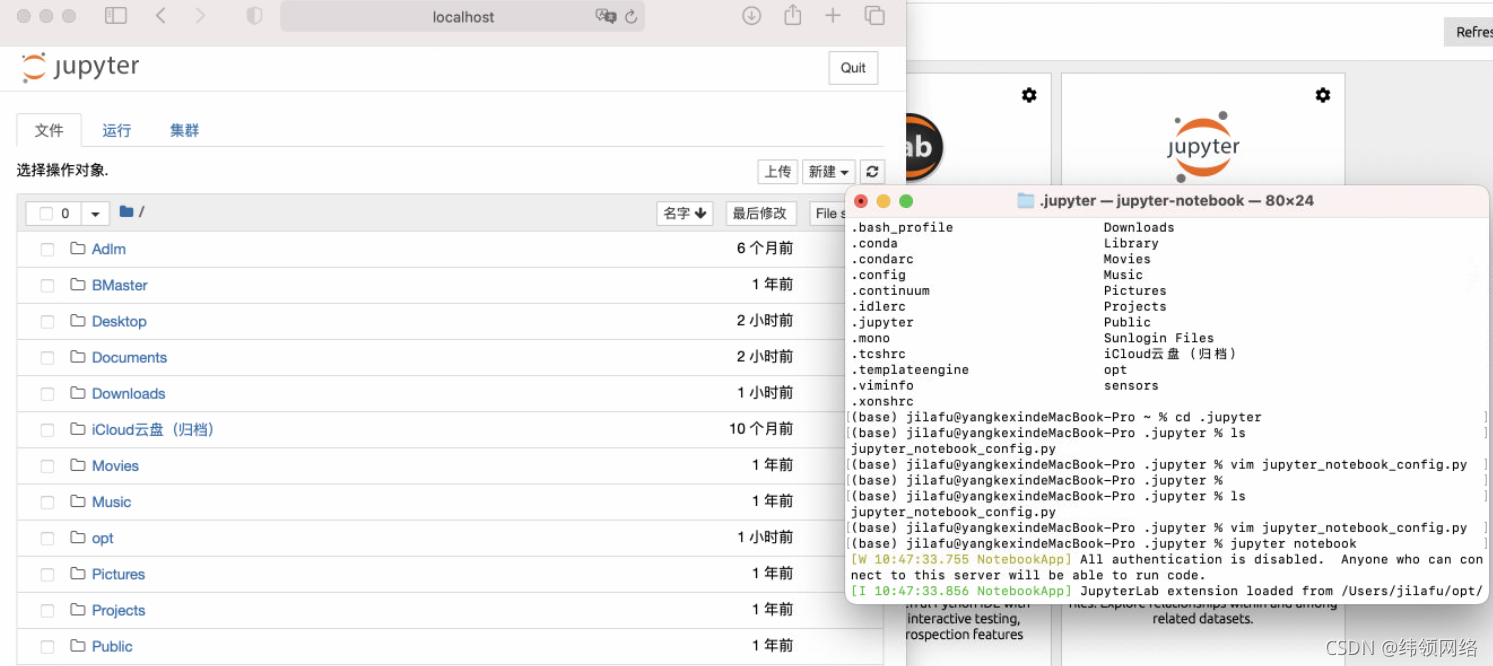Click the Jupyter logo
Screen dimensions: 1493x666
80,67
